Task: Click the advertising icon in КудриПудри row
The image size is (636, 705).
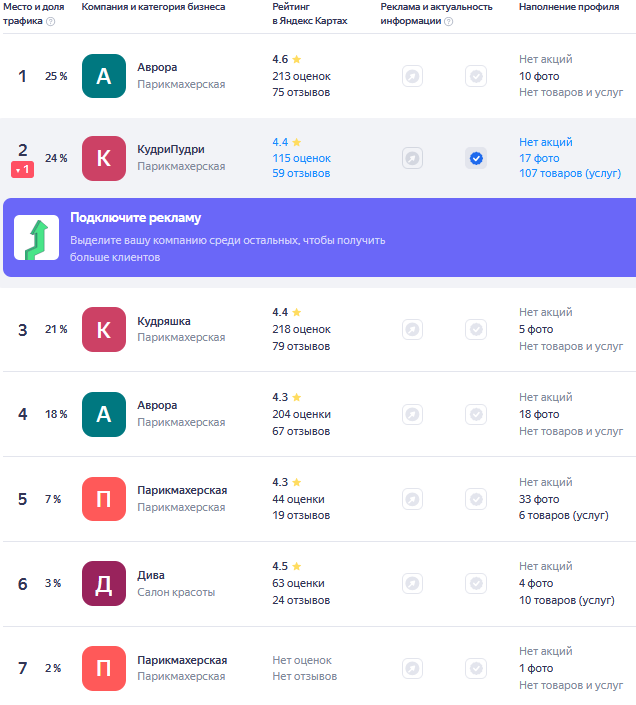Action: (412, 158)
